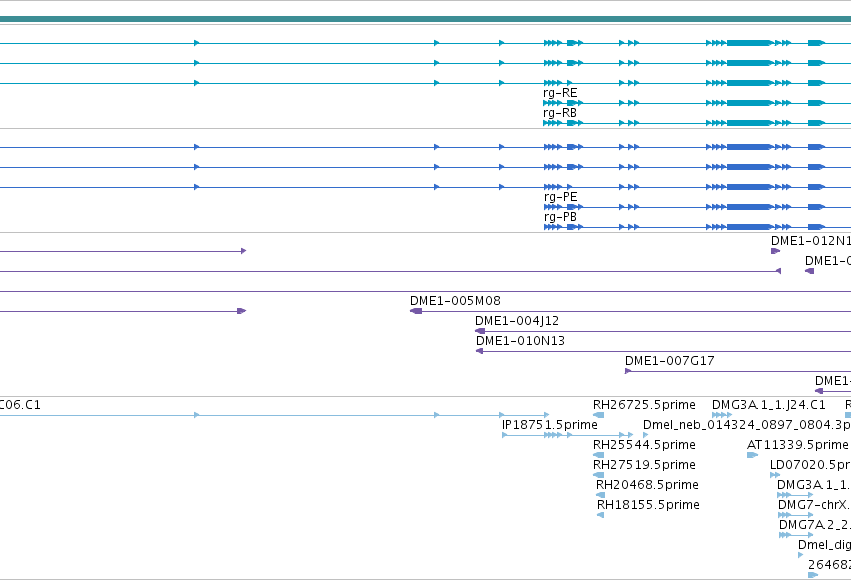Click the large exon block of rg-RE
The image size is (851, 580).
coord(750,103)
